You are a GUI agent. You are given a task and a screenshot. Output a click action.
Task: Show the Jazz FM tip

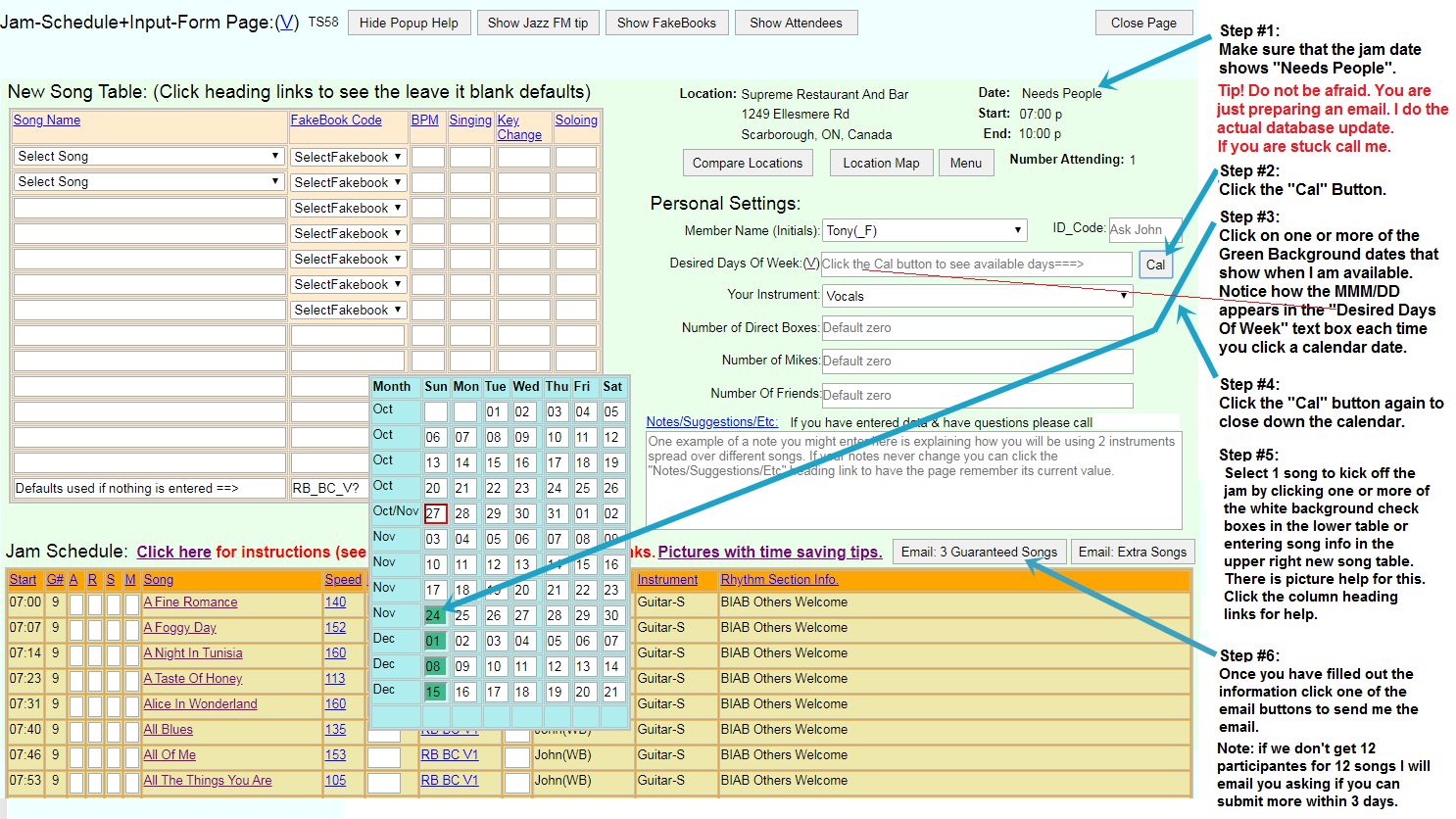pyautogui.click(x=538, y=23)
